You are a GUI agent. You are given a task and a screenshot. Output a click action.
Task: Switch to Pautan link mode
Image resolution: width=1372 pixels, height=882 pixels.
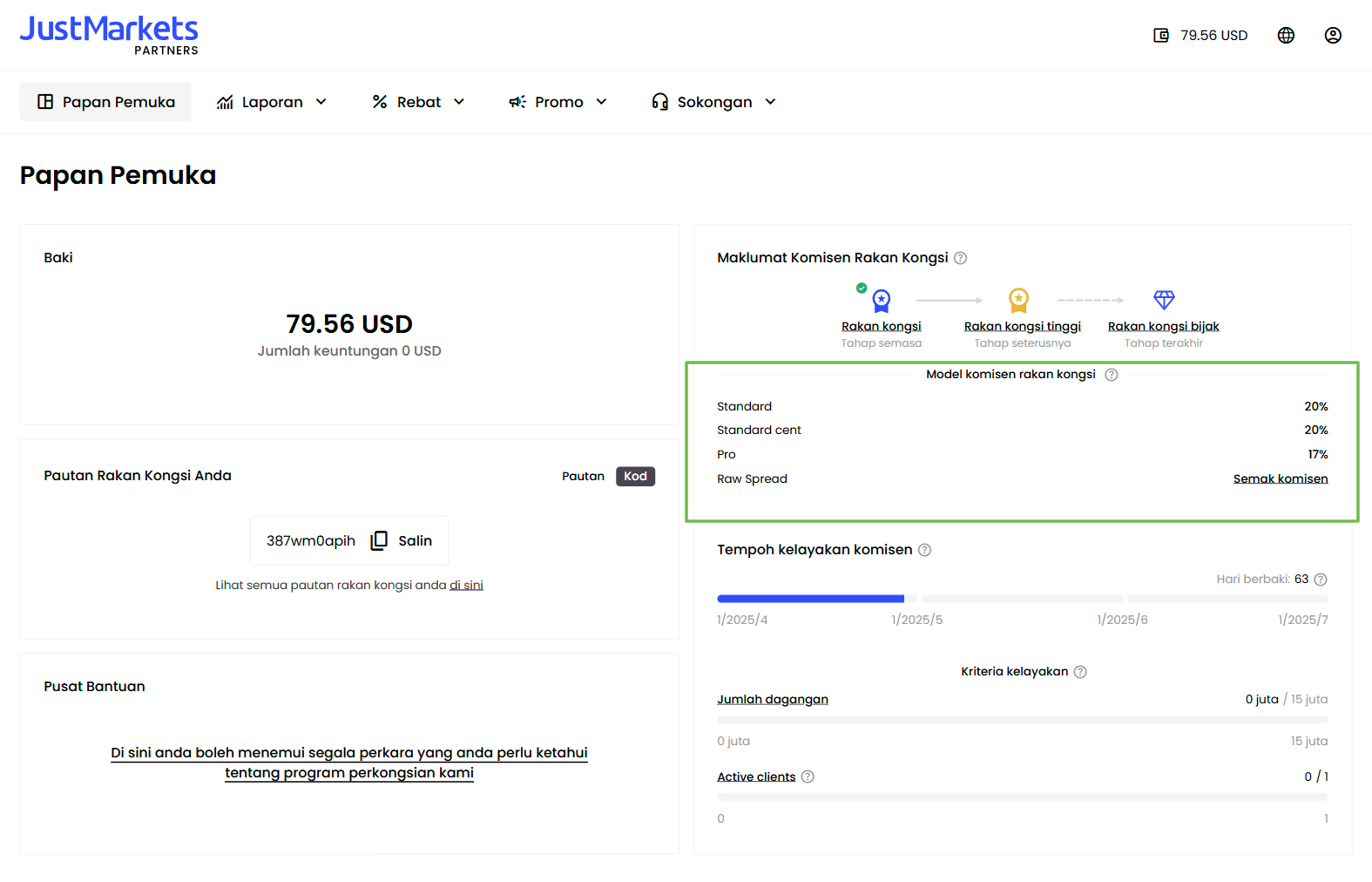pyautogui.click(x=583, y=477)
